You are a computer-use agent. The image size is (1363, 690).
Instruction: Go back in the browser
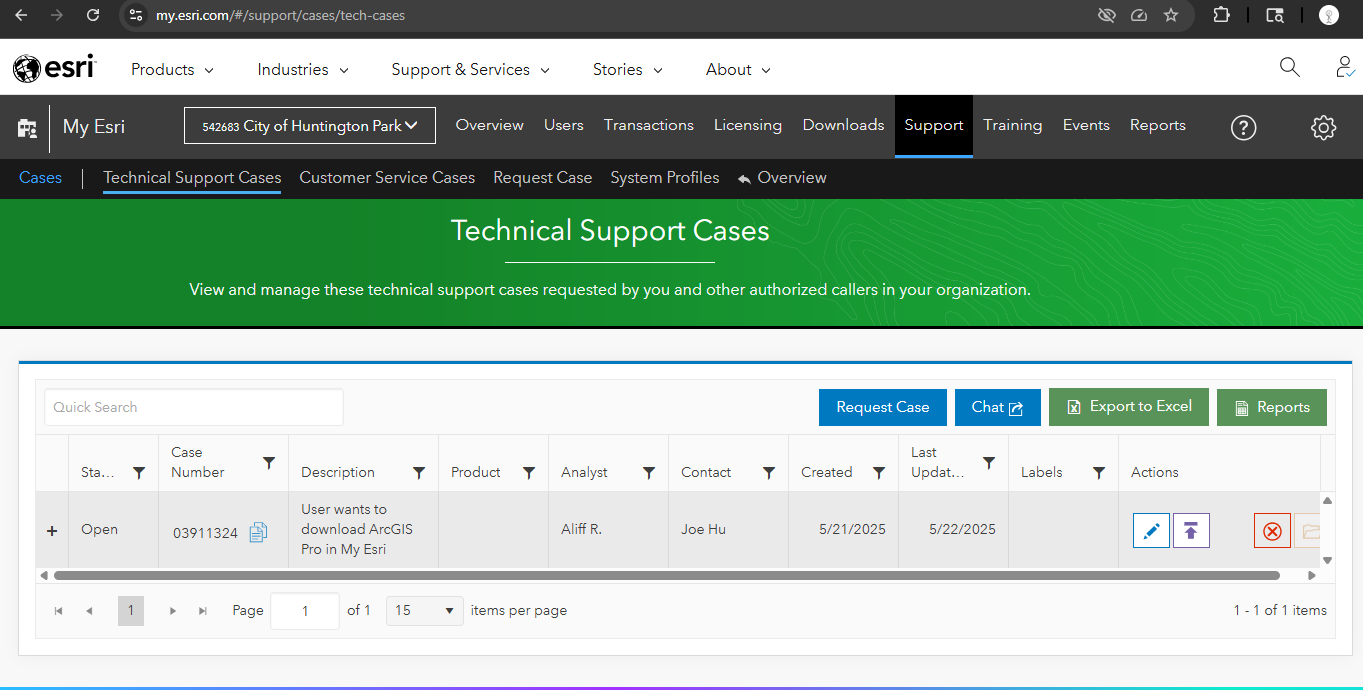pyautogui.click(x=21, y=15)
